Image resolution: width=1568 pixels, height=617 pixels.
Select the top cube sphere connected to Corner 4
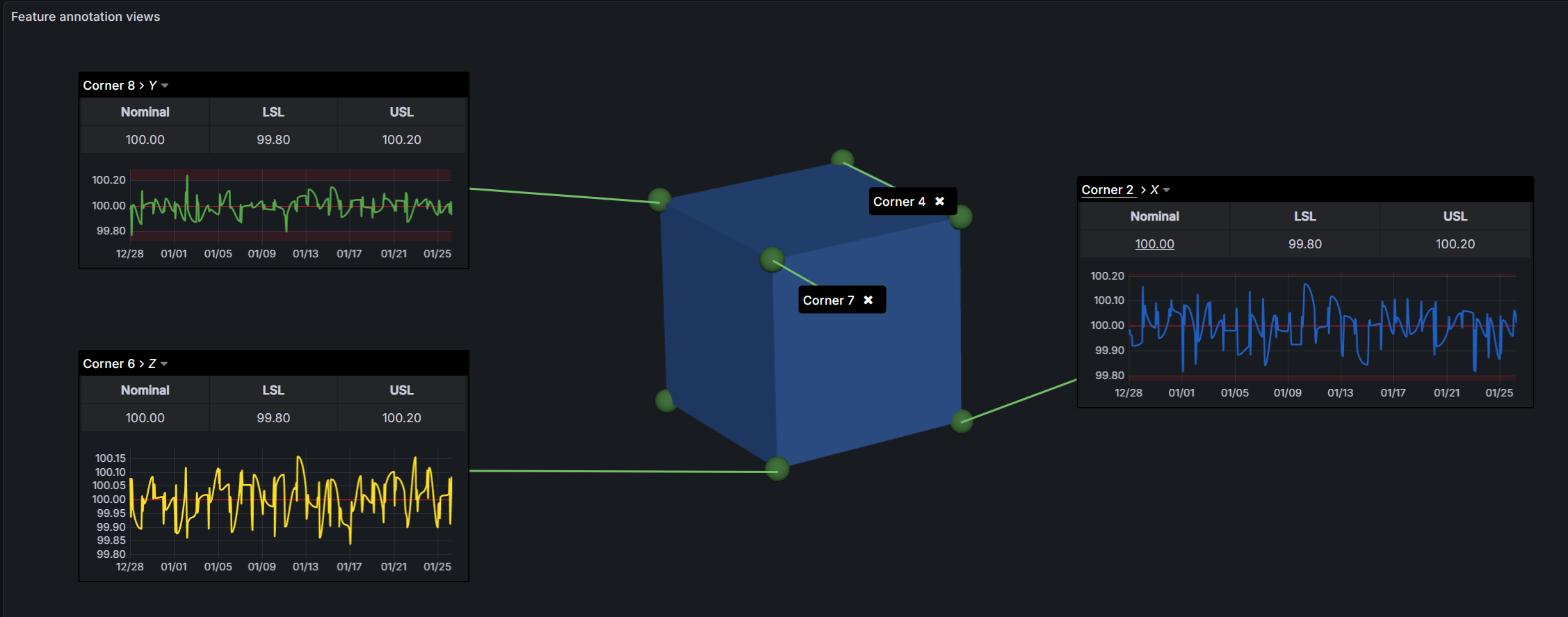tap(842, 160)
